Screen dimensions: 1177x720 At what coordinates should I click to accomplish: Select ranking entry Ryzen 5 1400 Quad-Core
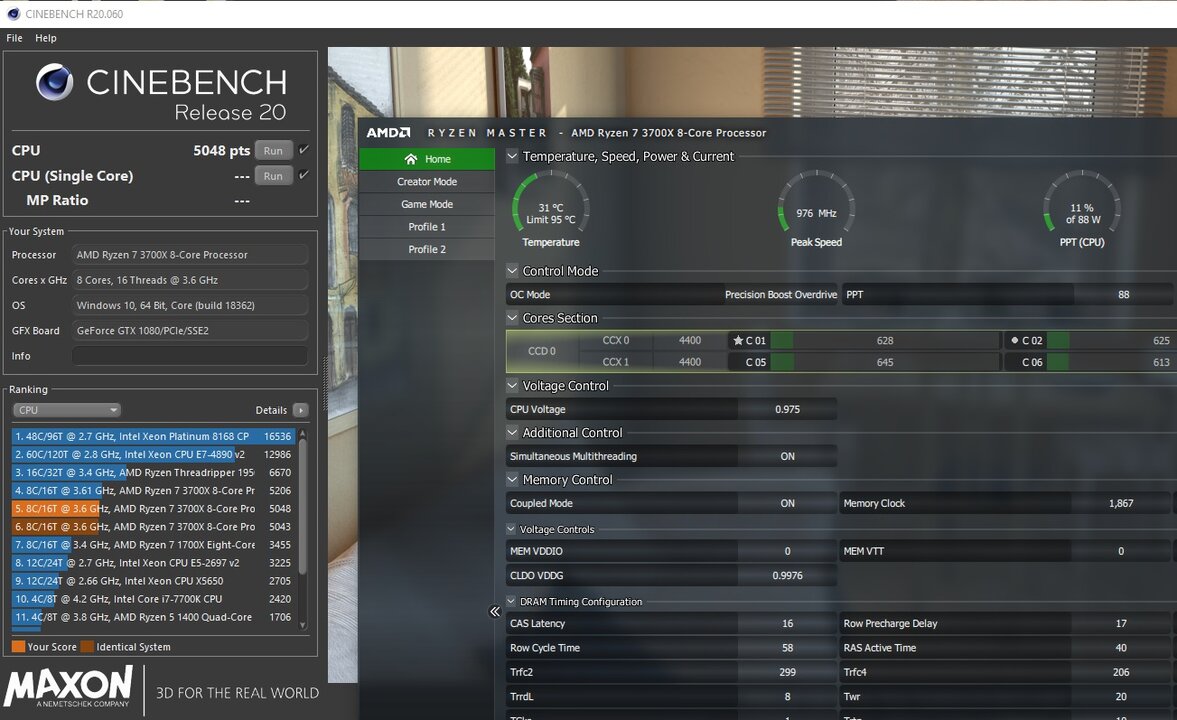pyautogui.click(x=154, y=617)
